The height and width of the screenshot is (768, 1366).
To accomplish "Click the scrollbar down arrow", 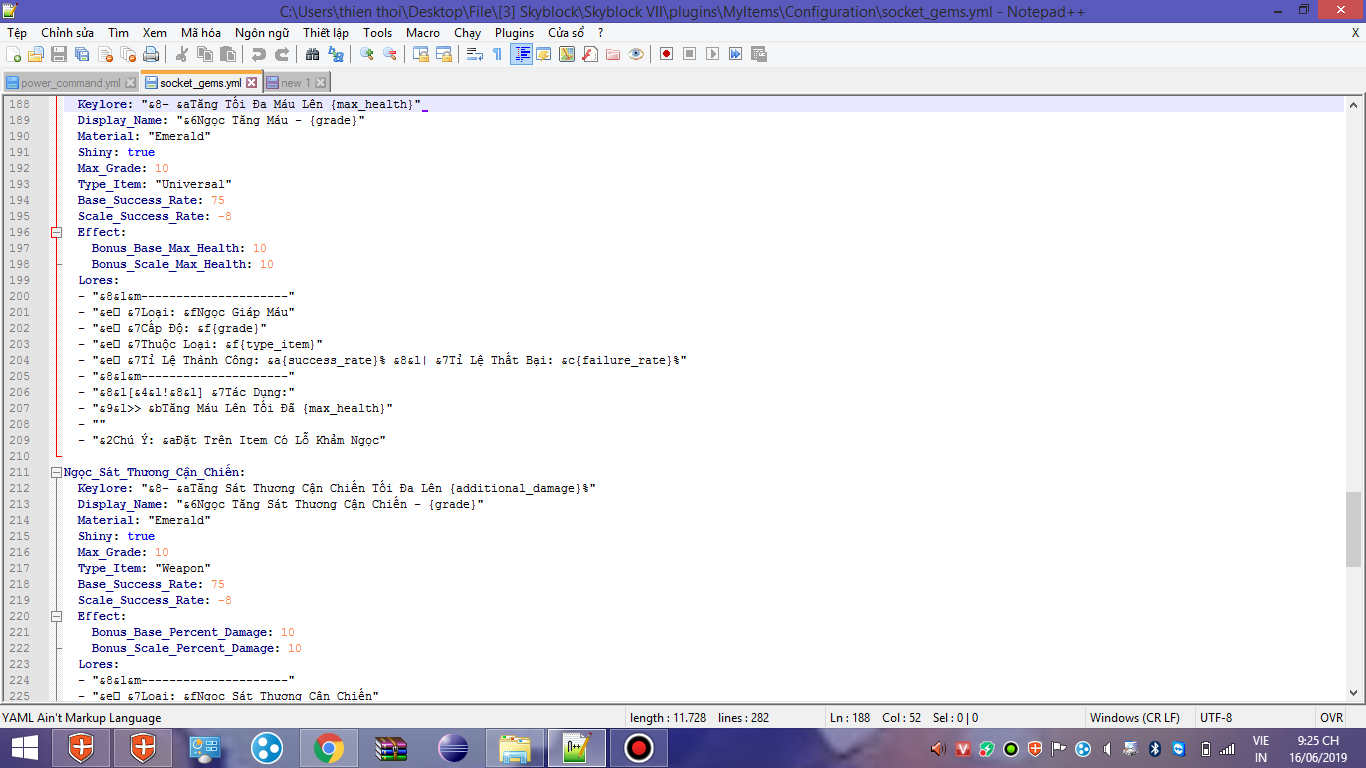I will (1353, 692).
